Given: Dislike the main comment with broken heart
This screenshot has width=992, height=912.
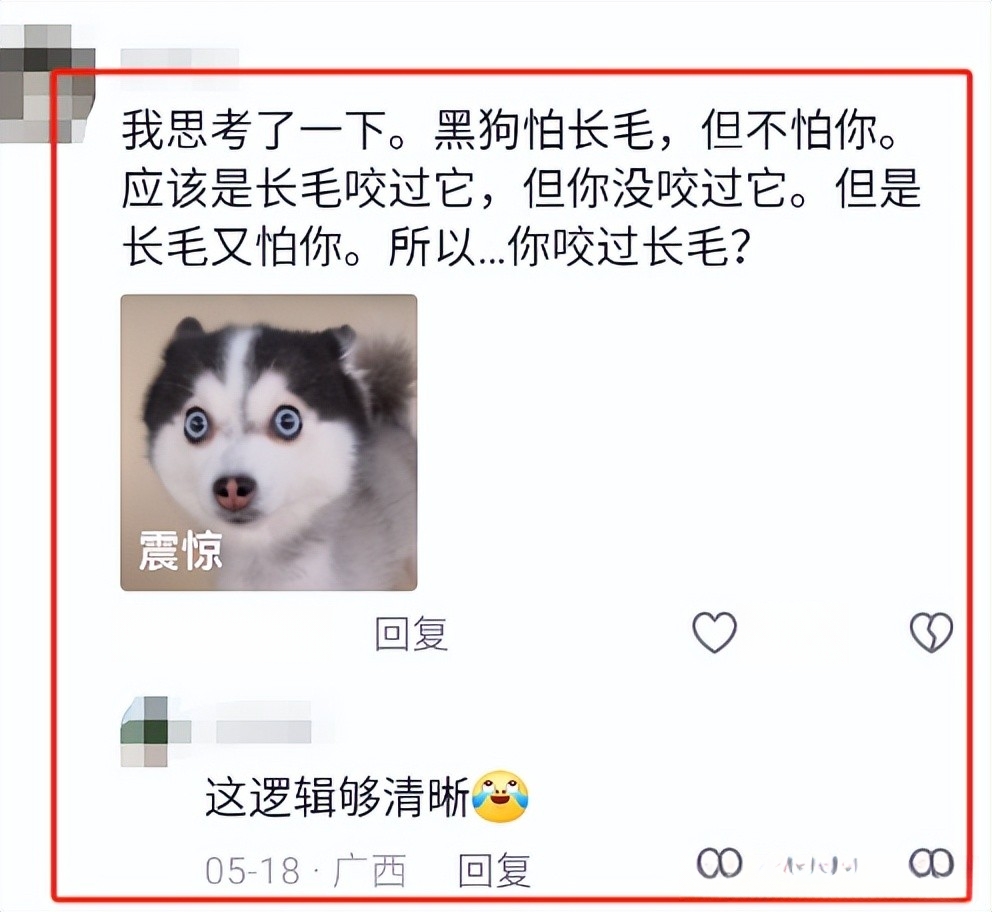Looking at the screenshot, I should click(x=931, y=632).
